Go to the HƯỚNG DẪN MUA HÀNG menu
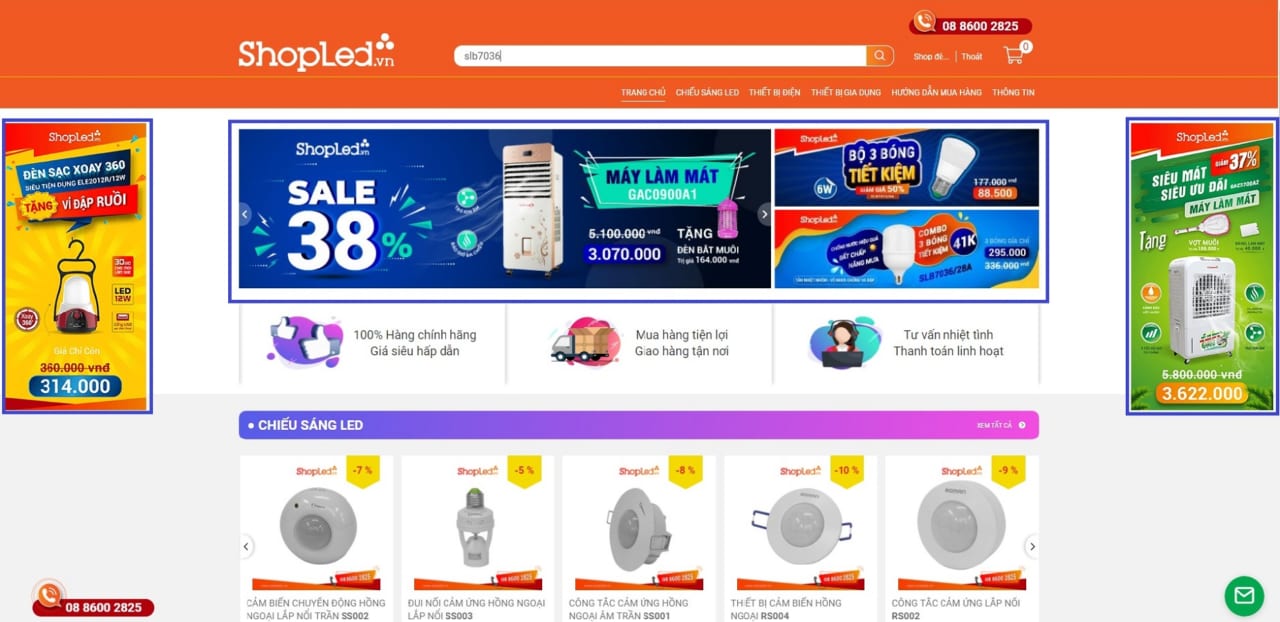Image resolution: width=1280 pixels, height=622 pixels. (x=936, y=92)
